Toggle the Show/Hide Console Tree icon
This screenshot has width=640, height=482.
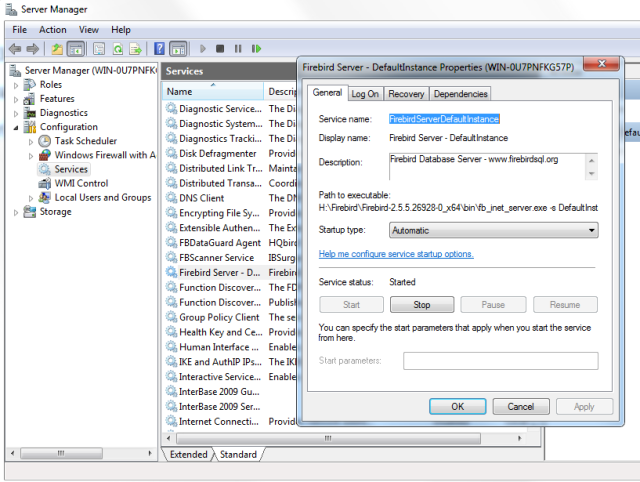[76, 49]
